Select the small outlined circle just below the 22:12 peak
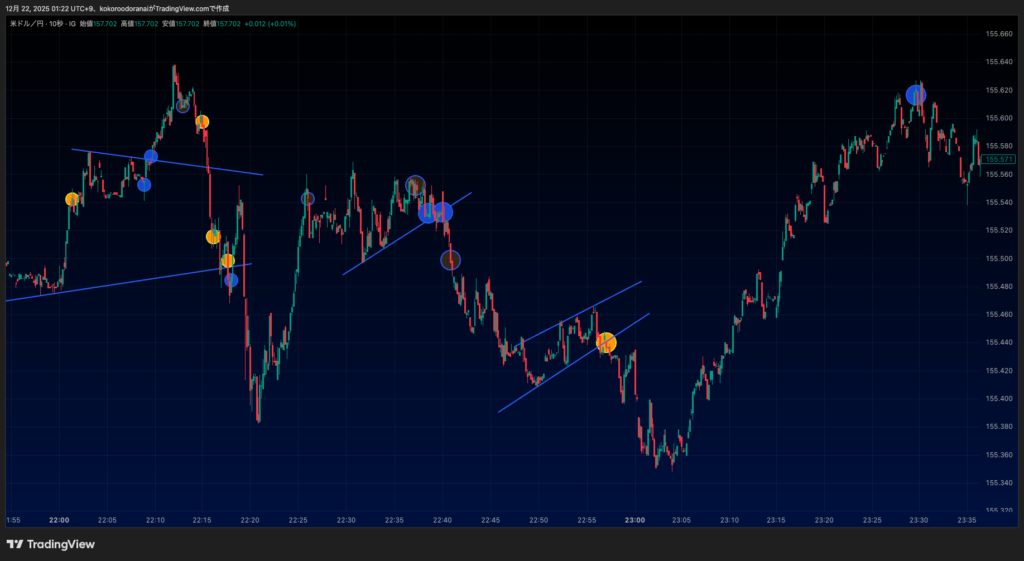 tap(182, 106)
